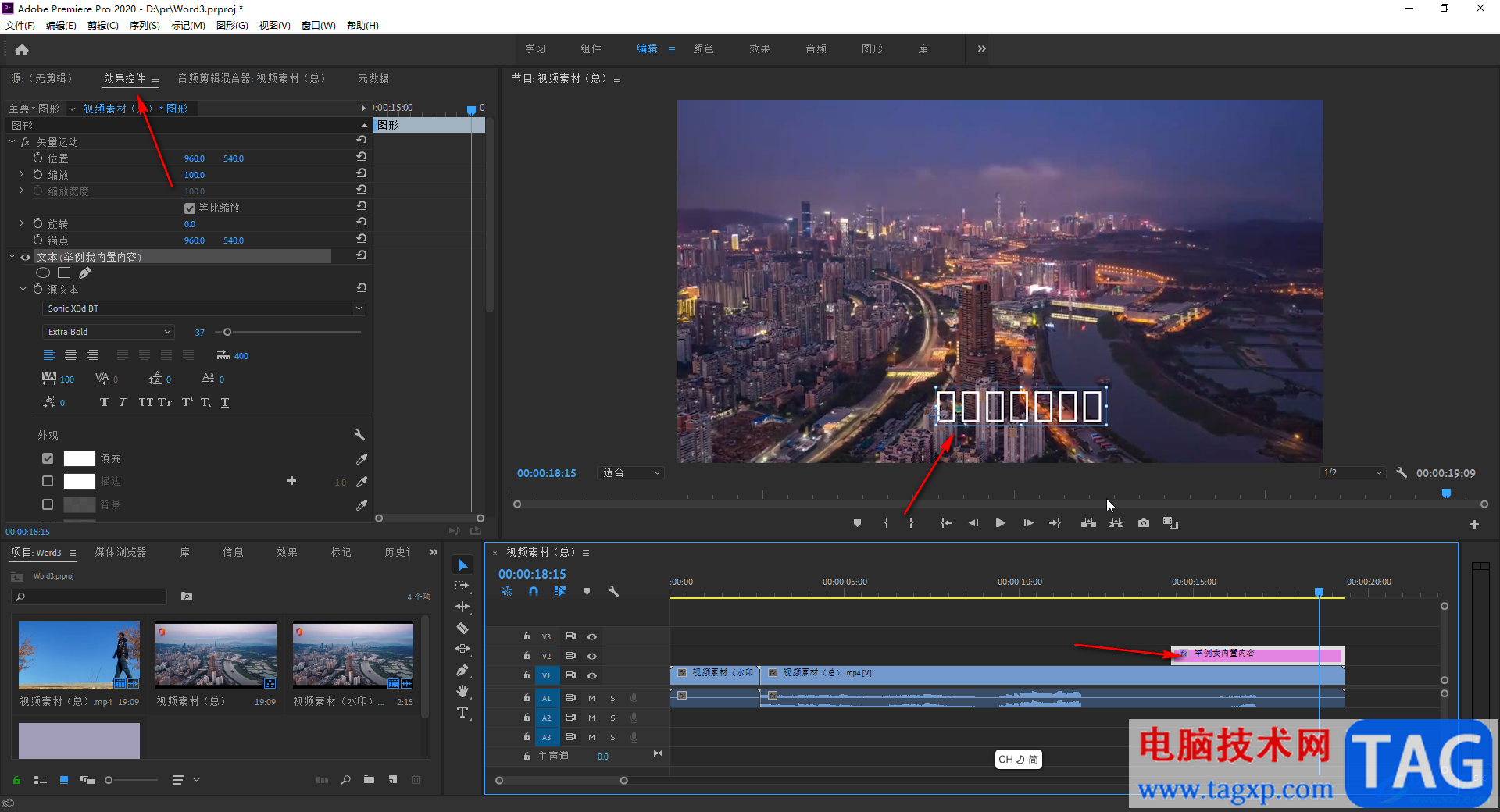Hide the V2 track output
This screenshot has width=1500, height=812.
591,656
